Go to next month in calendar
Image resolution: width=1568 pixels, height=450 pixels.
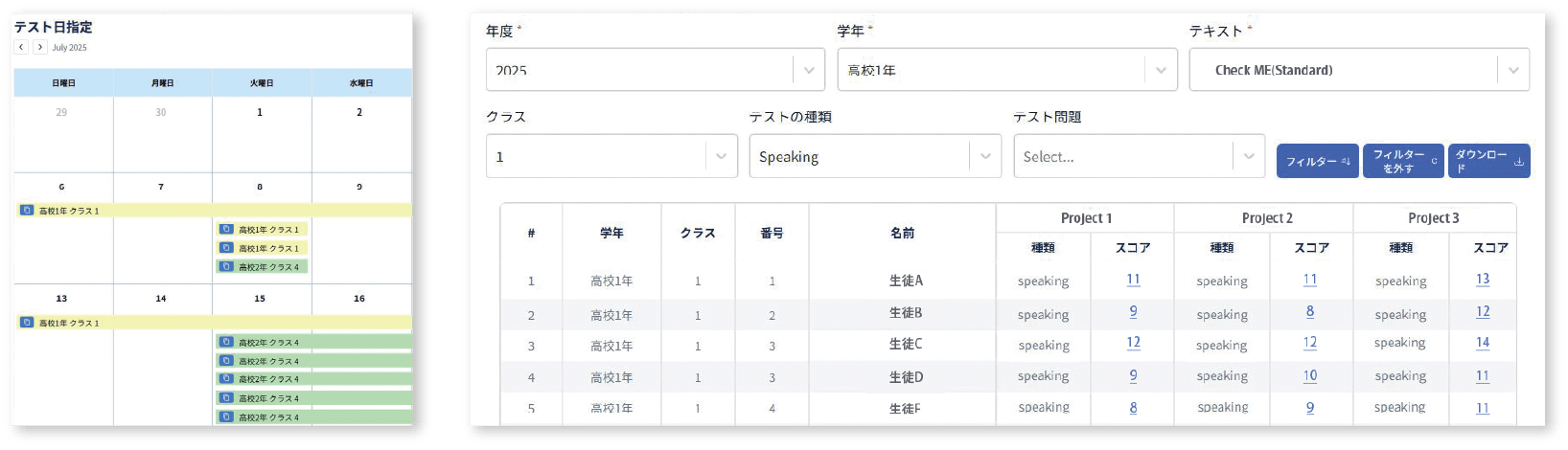[x=39, y=47]
